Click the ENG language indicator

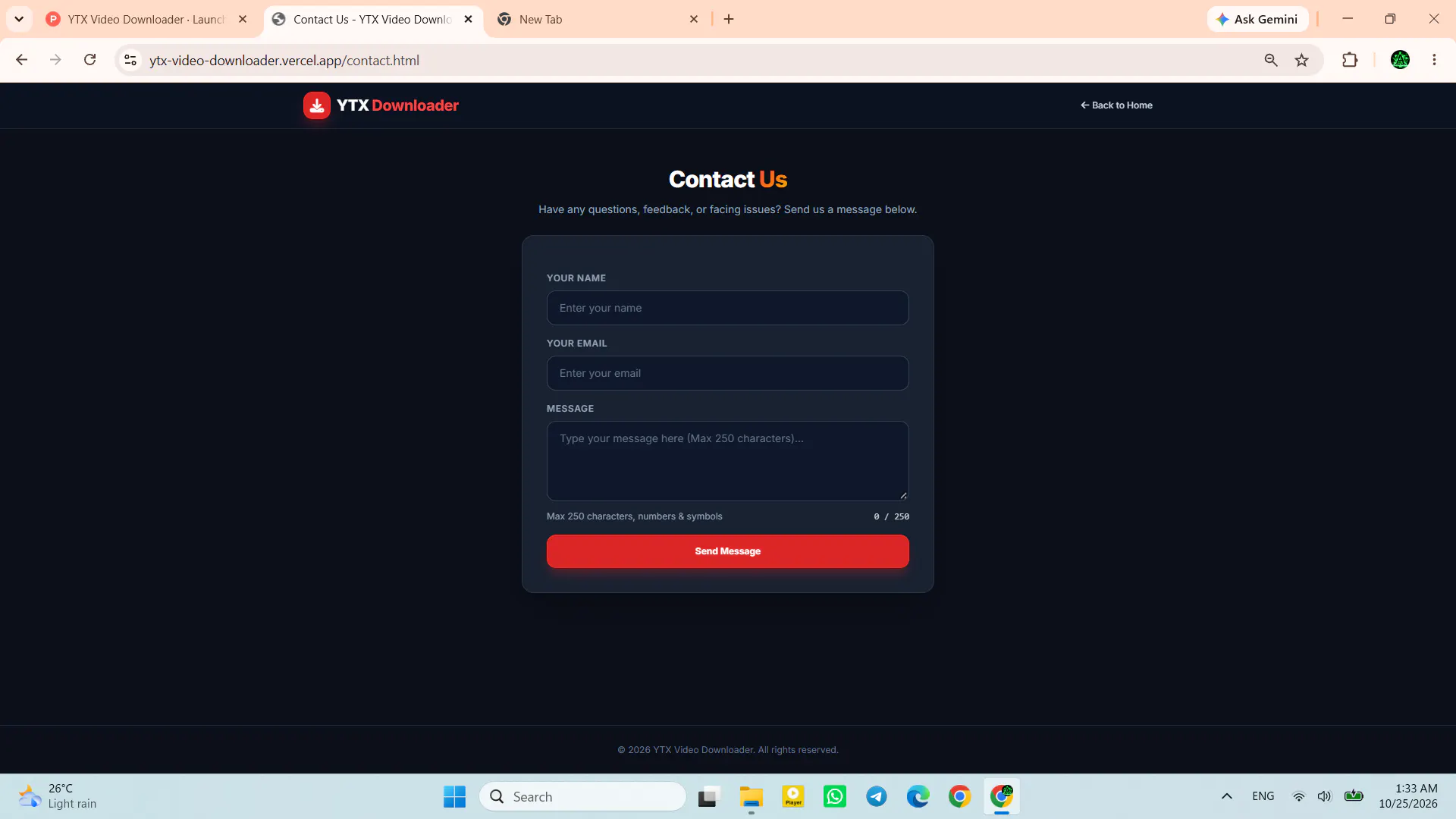(1263, 796)
